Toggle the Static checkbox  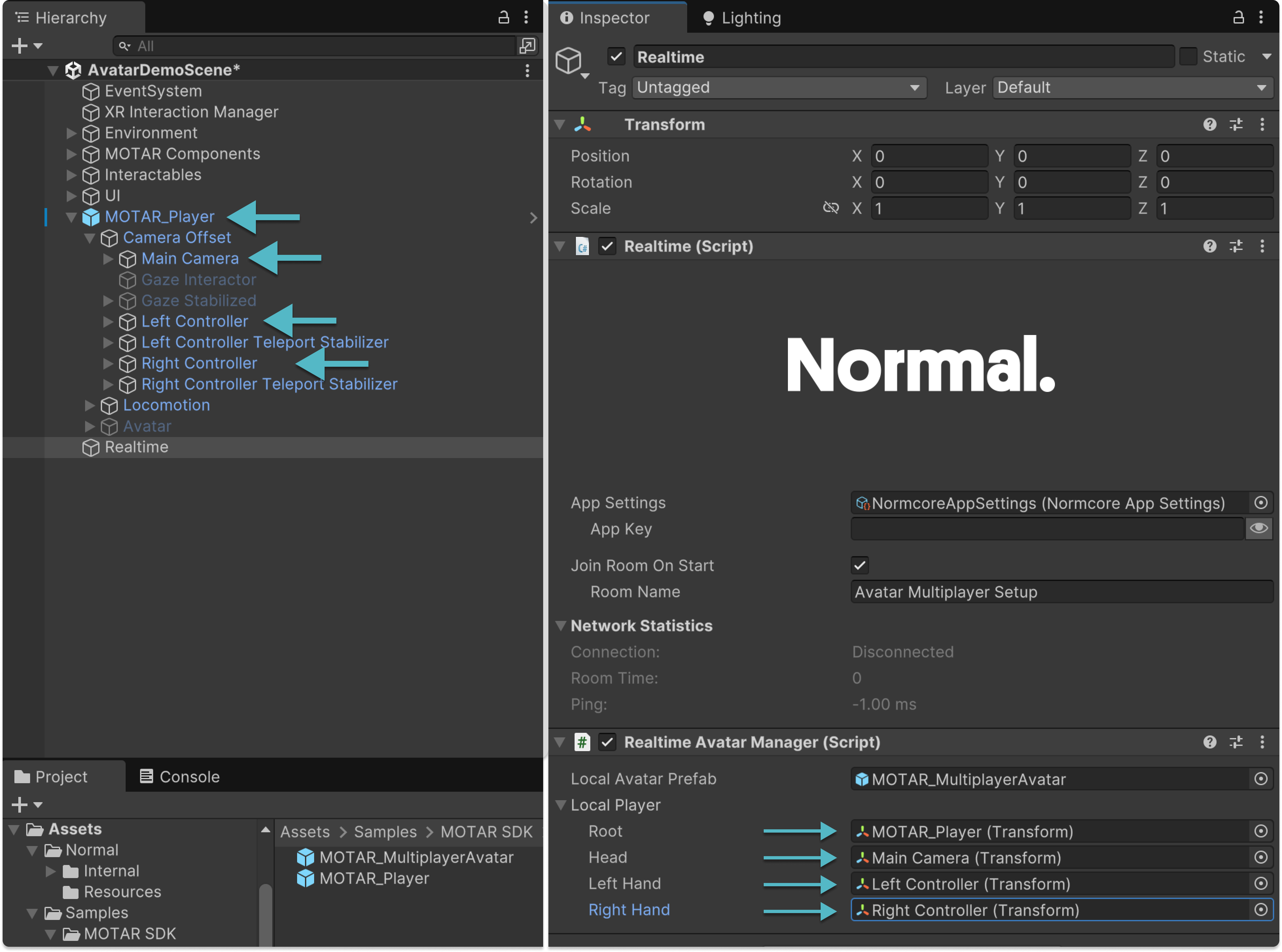[1188, 57]
